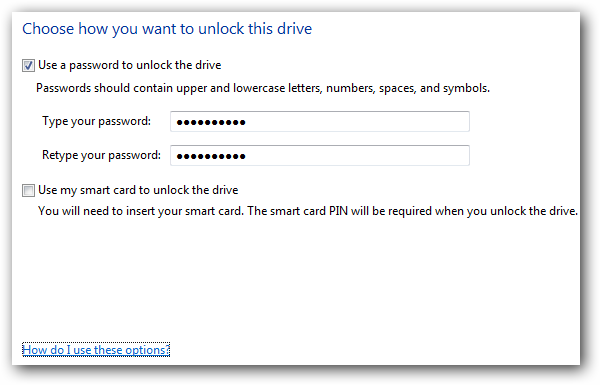
Task: Click the word "drive" in the dialog heading
Action: [295, 29]
